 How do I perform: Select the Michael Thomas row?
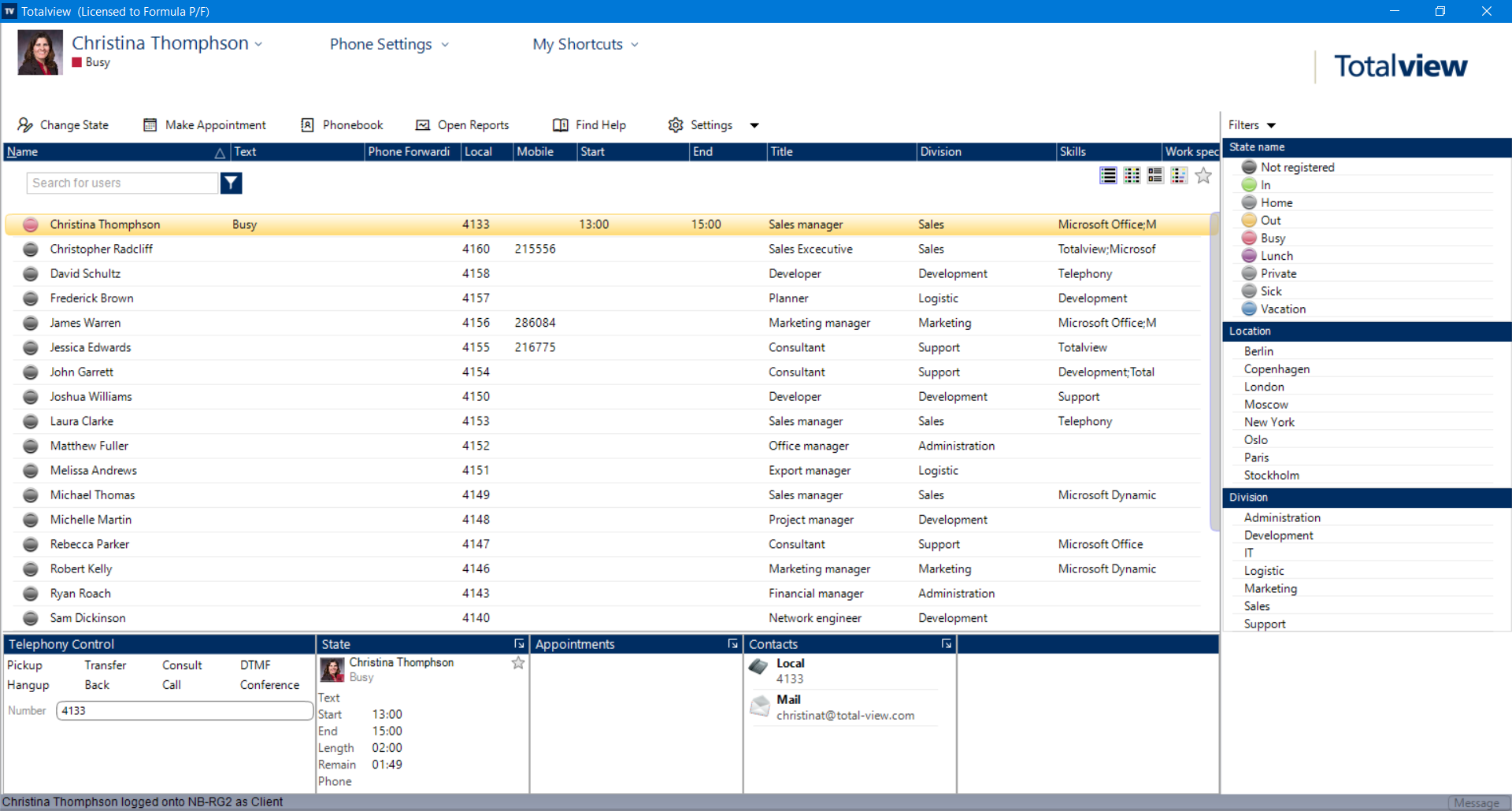pos(606,495)
